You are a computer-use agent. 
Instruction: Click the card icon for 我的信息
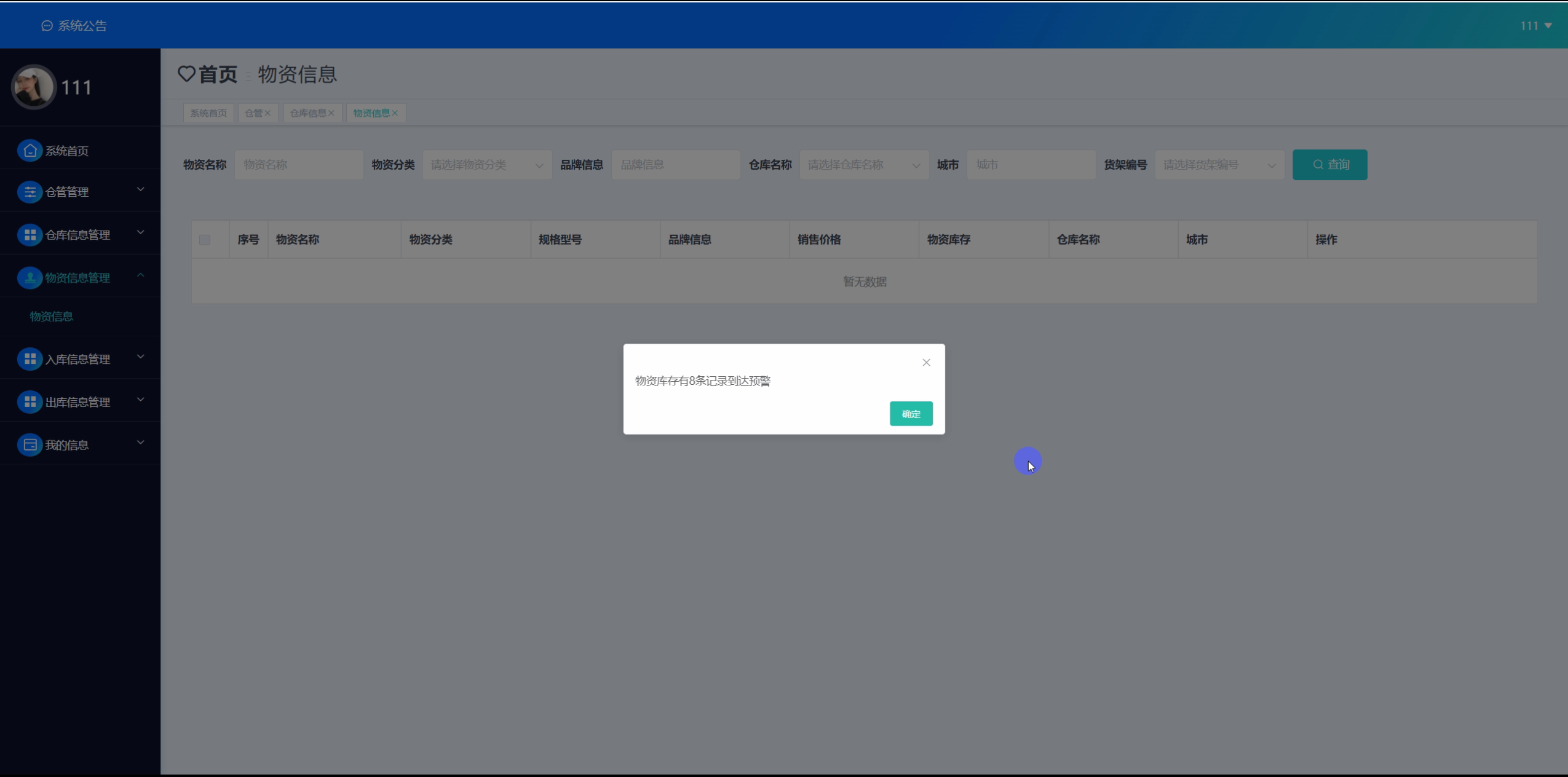point(30,445)
